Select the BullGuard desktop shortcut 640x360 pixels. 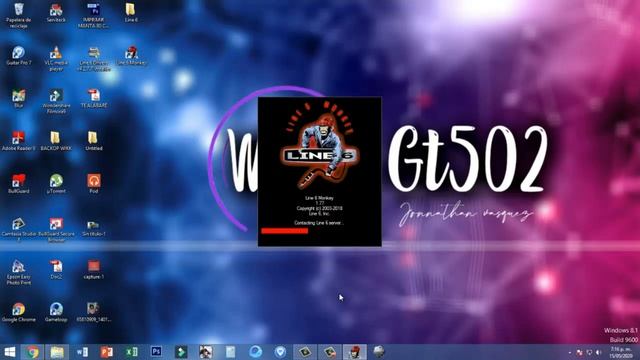coord(18,183)
